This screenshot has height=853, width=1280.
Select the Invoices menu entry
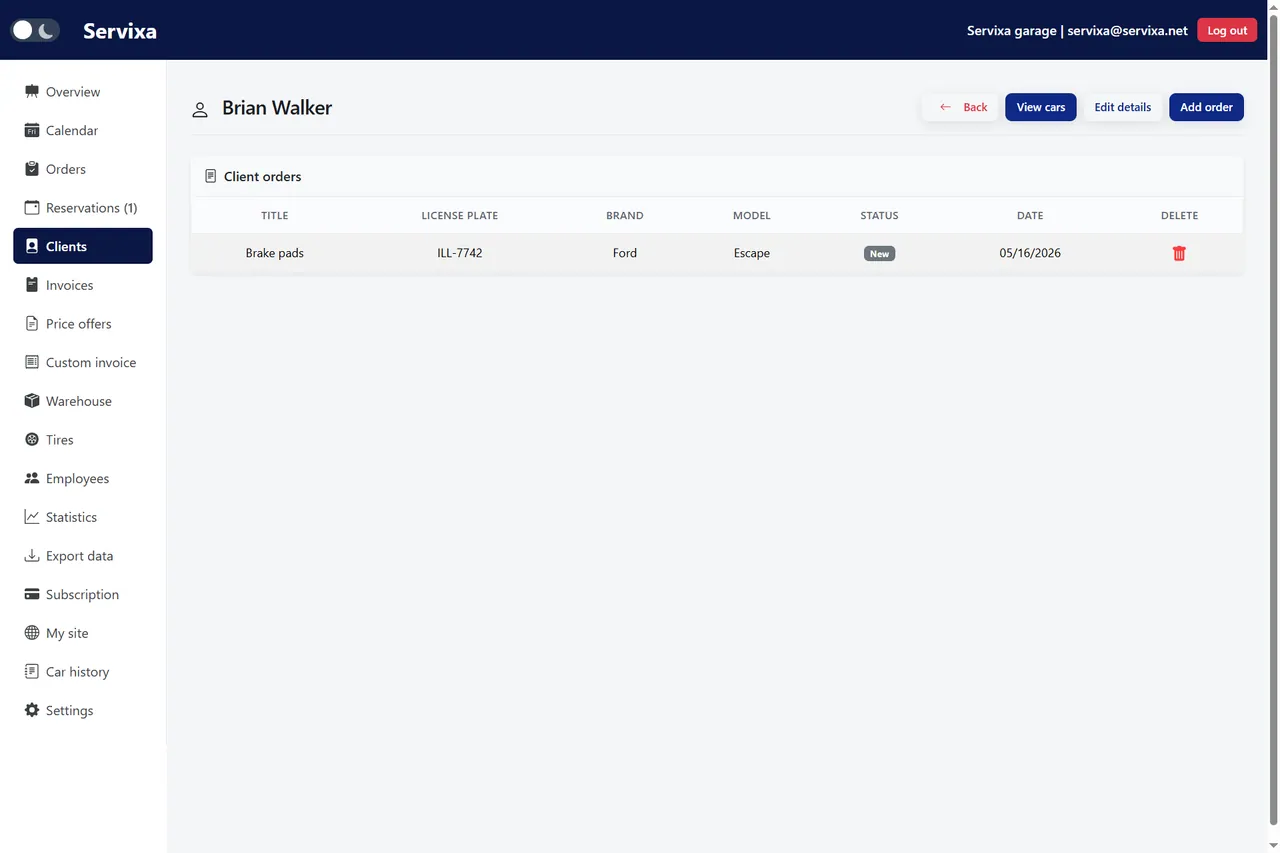point(83,285)
